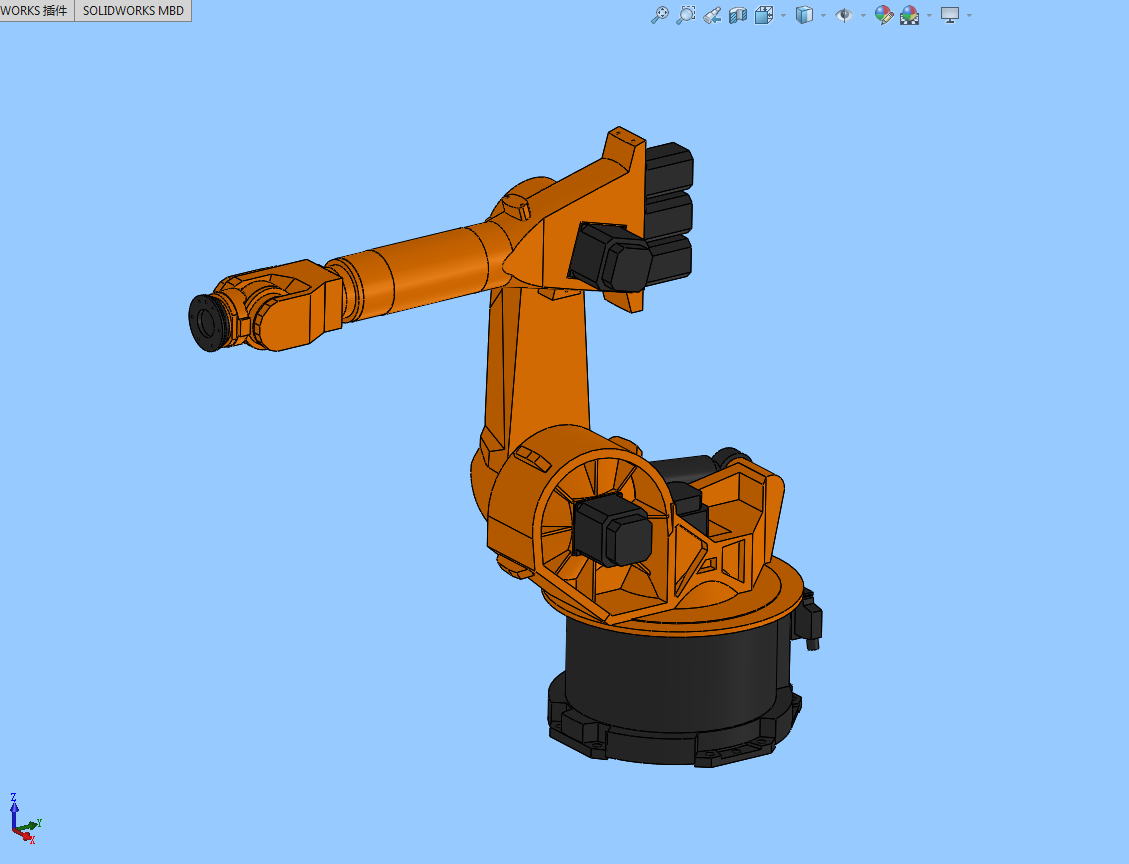Toggle the Hide/Show Items eye icon

[844, 15]
